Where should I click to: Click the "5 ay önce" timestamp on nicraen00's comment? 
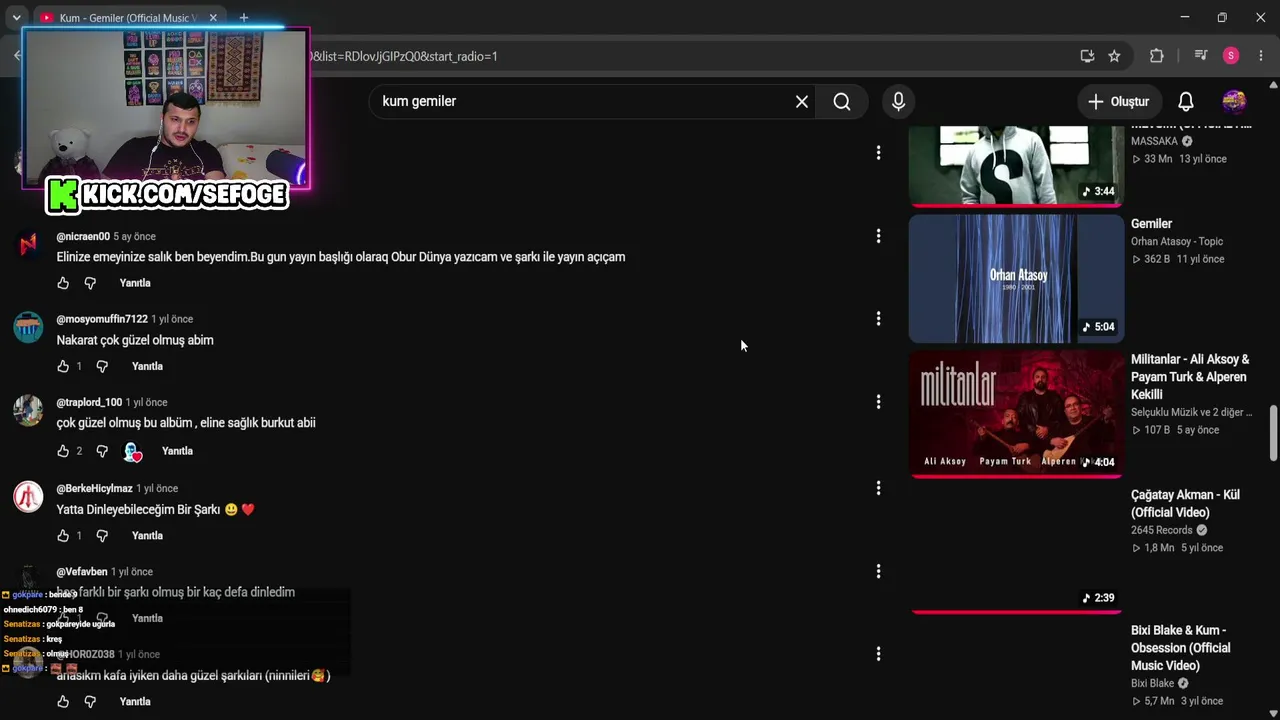pos(135,237)
